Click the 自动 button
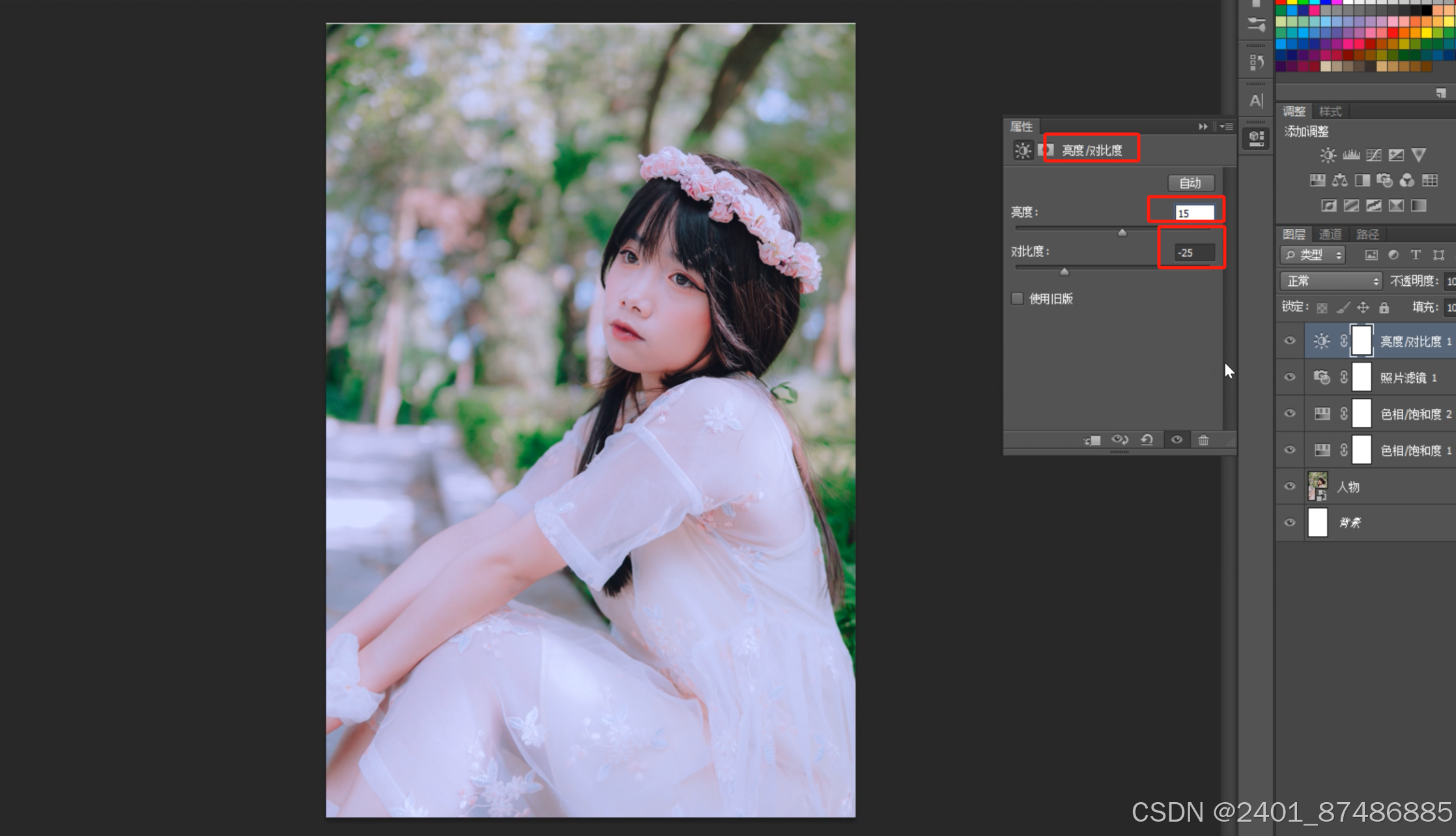 tap(1190, 183)
